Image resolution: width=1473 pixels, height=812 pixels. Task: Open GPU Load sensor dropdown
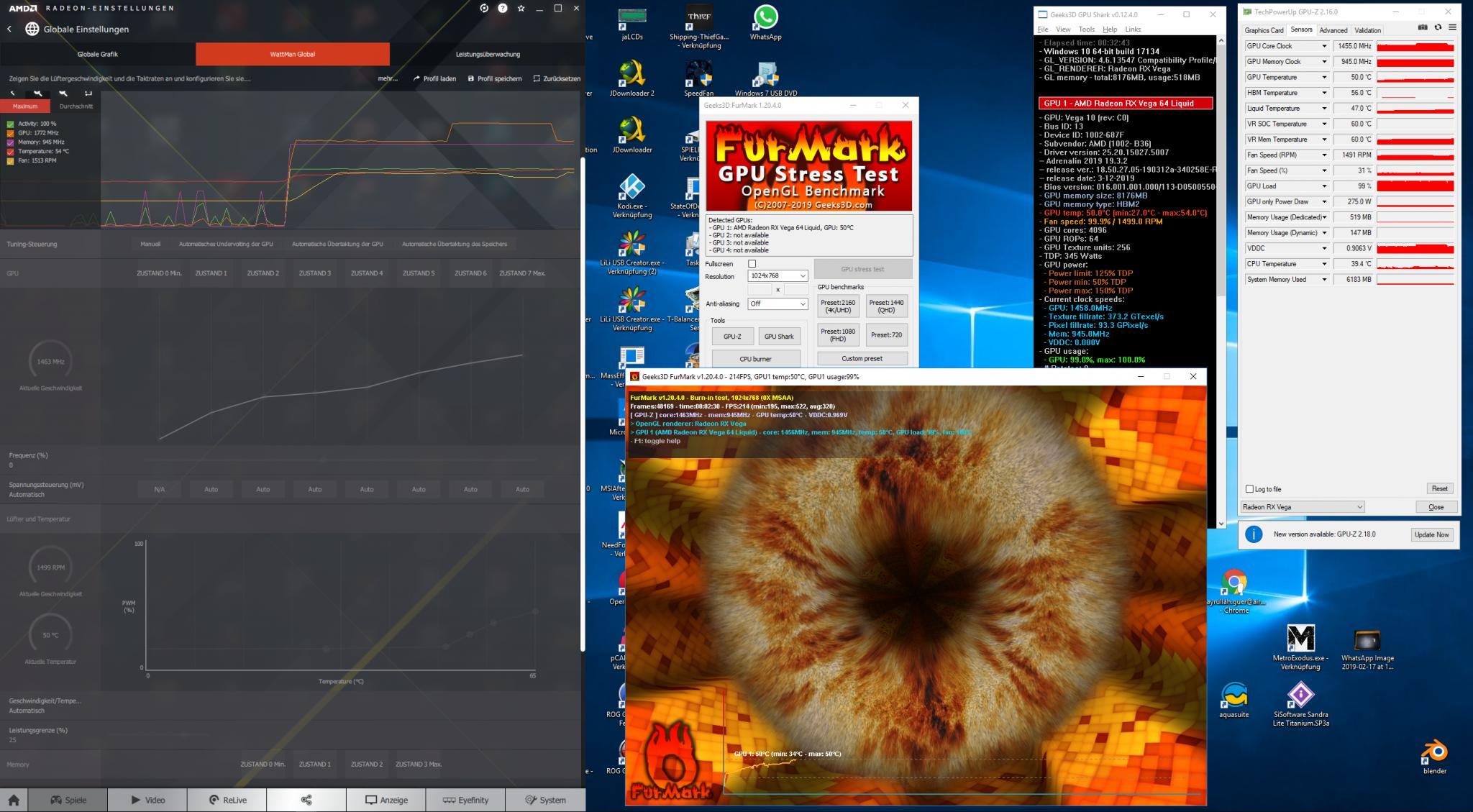[1323, 186]
